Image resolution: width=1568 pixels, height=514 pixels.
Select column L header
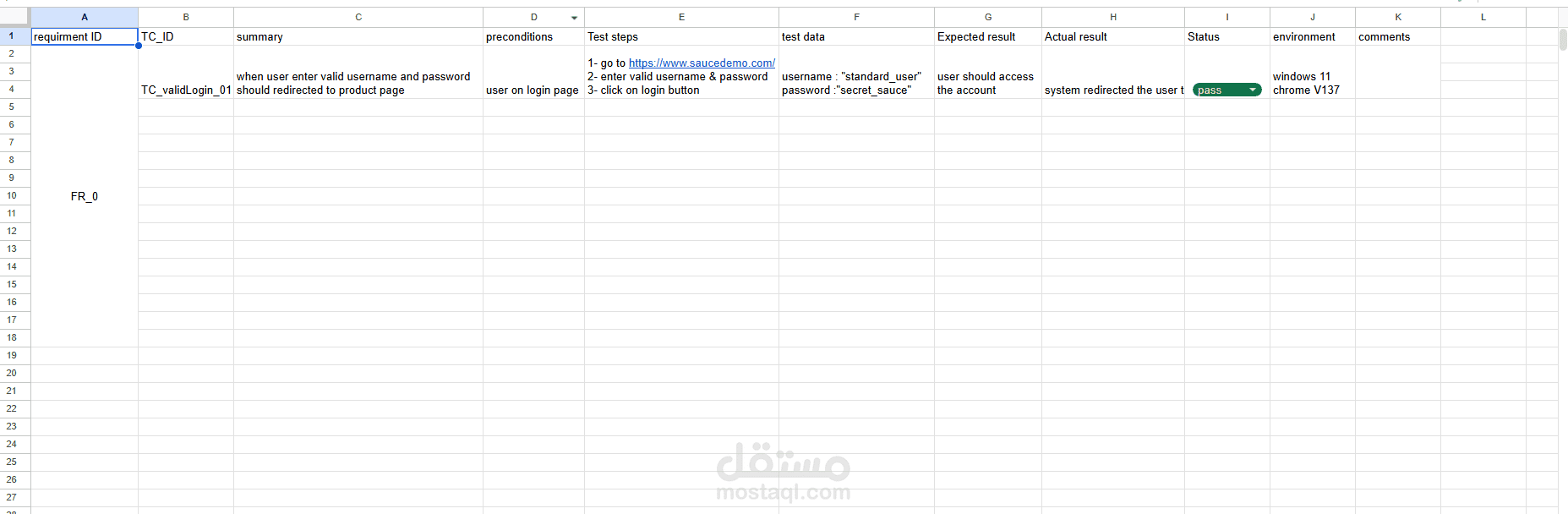coord(1483,17)
